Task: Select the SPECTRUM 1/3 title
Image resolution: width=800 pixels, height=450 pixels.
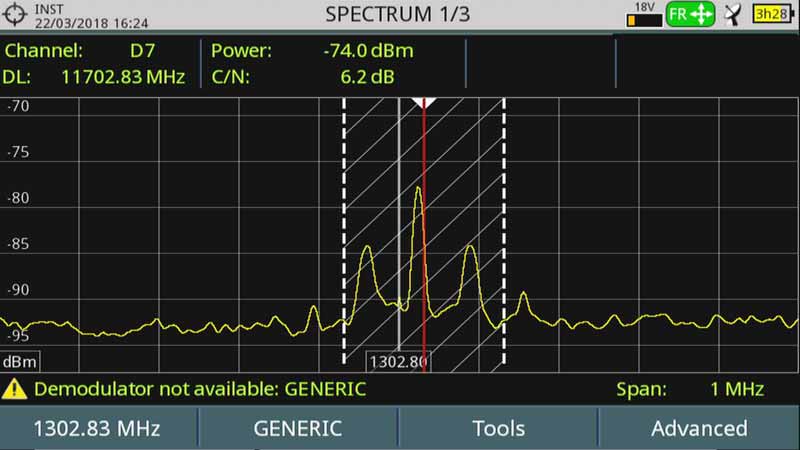Action: [x=397, y=14]
